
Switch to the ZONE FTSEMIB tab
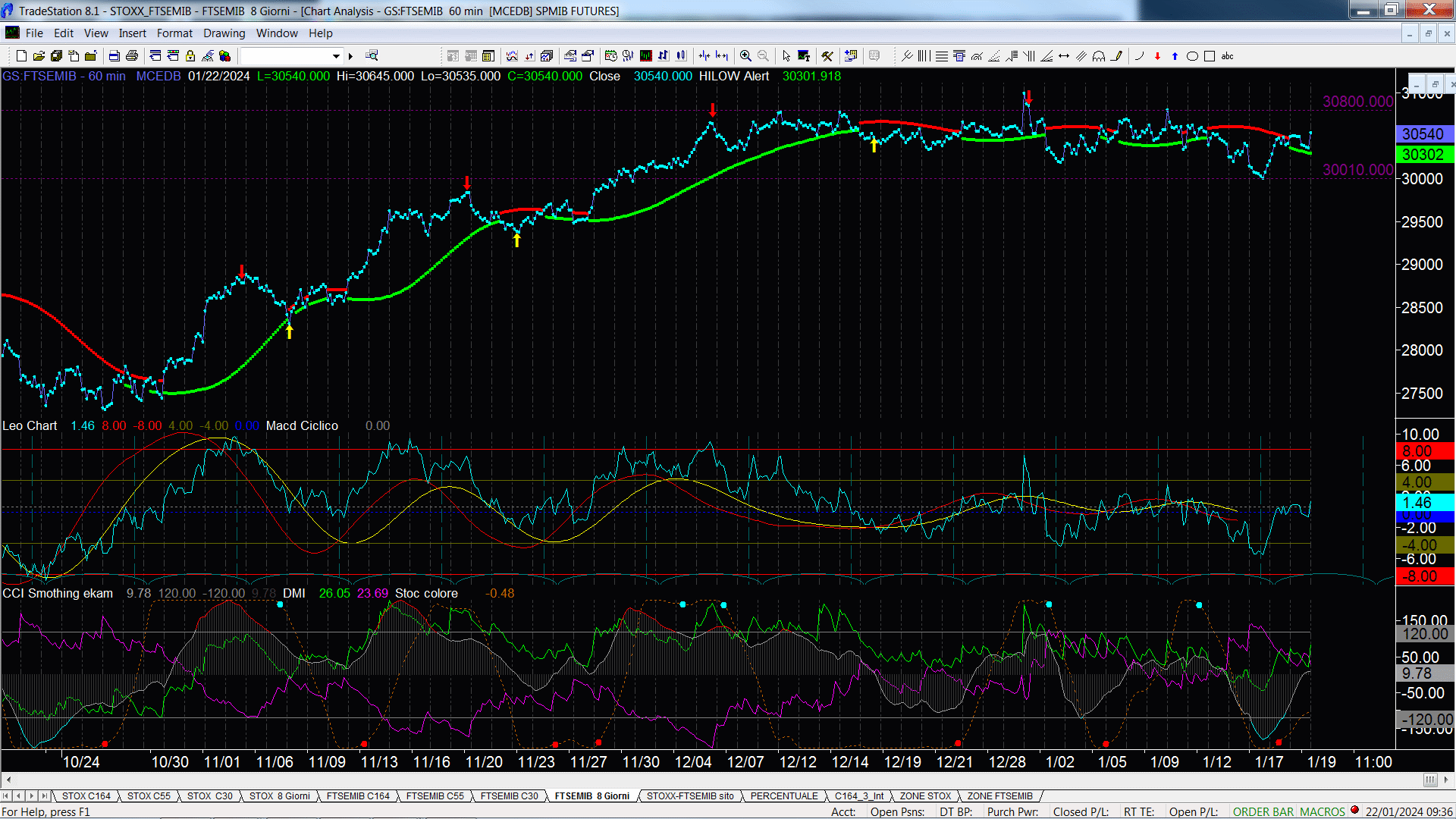tap(1000, 796)
